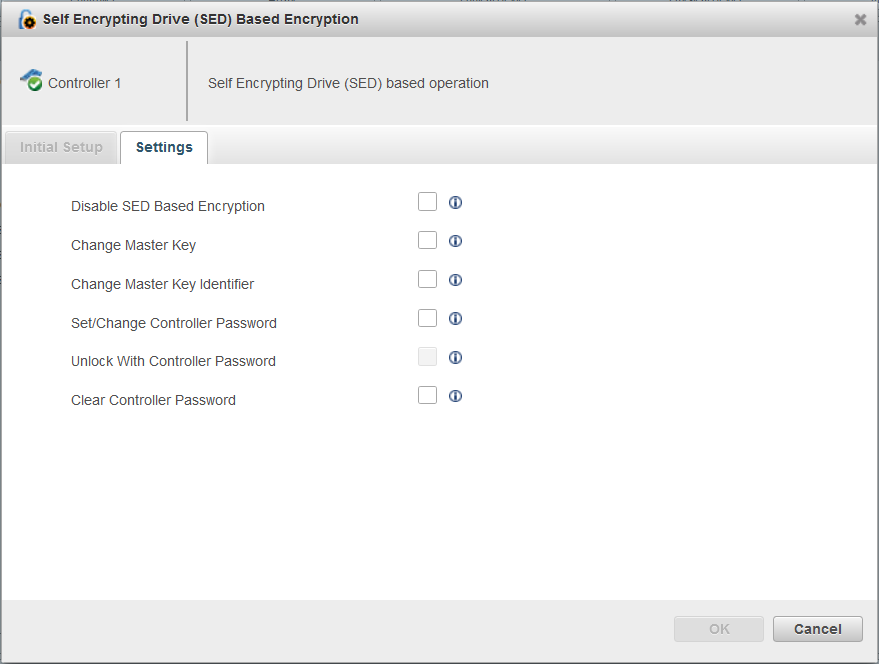View info for Disable SED Based Encryption
The image size is (879, 664).
click(455, 202)
